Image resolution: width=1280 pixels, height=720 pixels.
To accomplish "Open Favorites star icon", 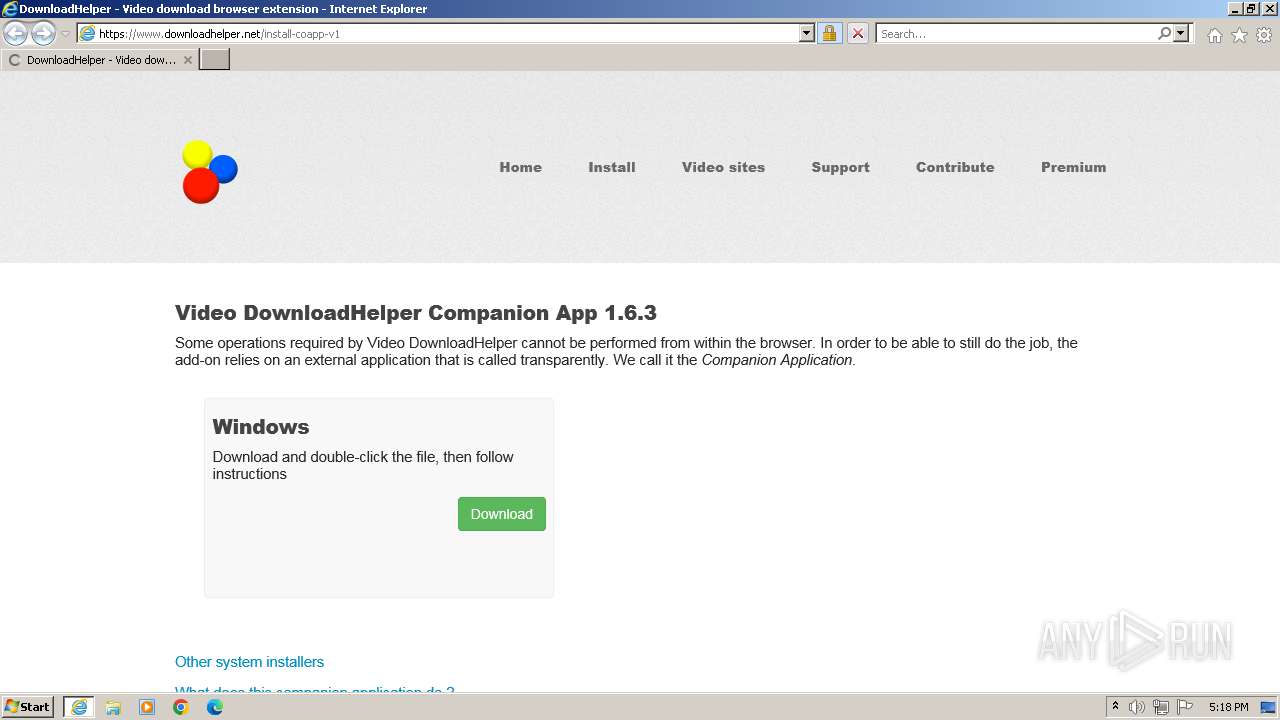I will pyautogui.click(x=1239, y=35).
